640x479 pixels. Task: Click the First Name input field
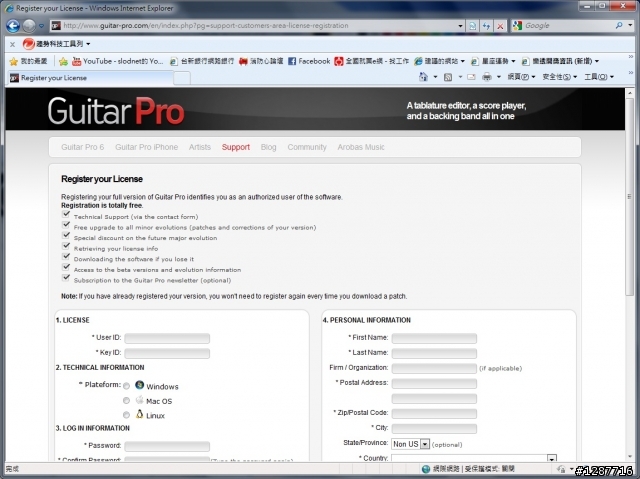tap(434, 338)
